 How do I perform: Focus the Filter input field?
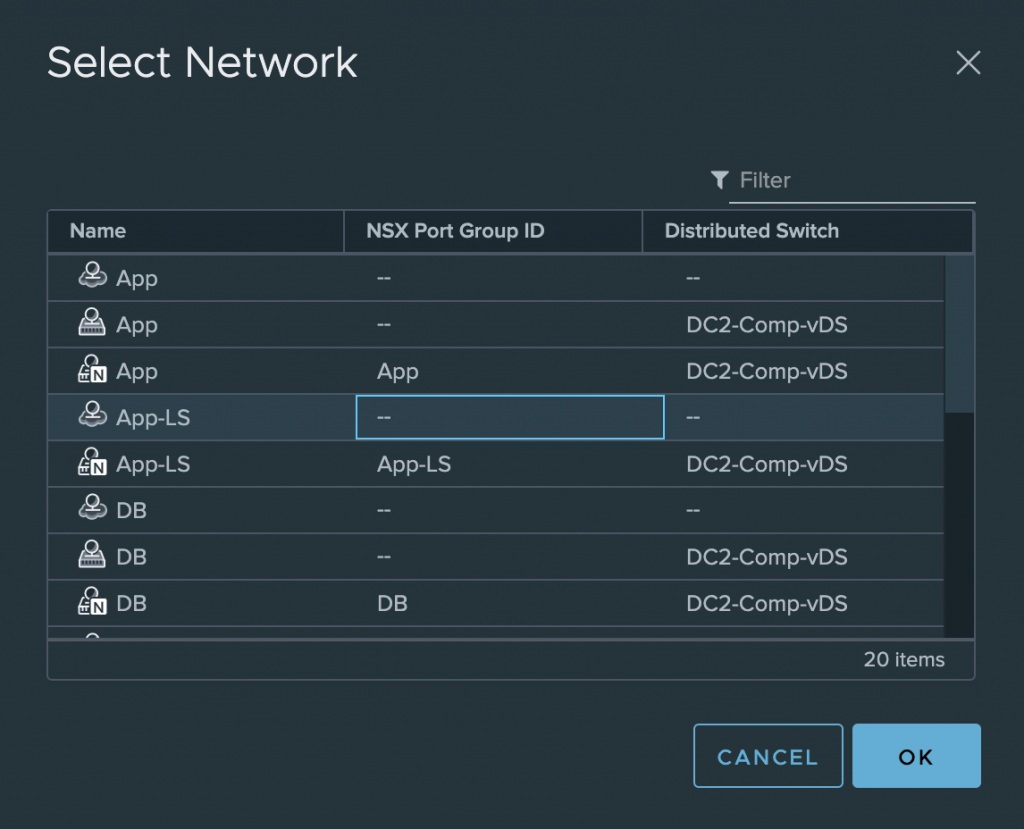pyautogui.click(x=852, y=181)
